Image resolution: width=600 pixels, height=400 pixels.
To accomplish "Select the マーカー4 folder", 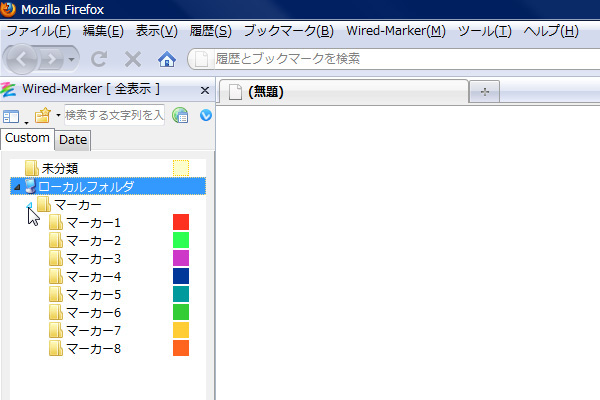I will pos(85,276).
